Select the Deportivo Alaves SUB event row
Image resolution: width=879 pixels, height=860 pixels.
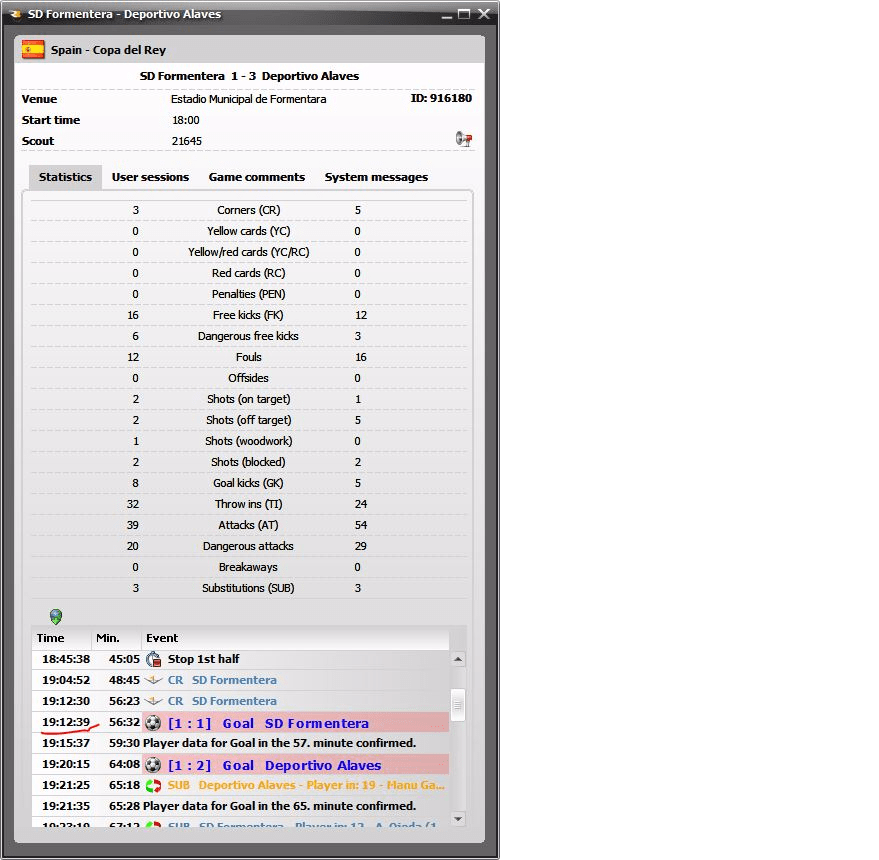(x=300, y=786)
